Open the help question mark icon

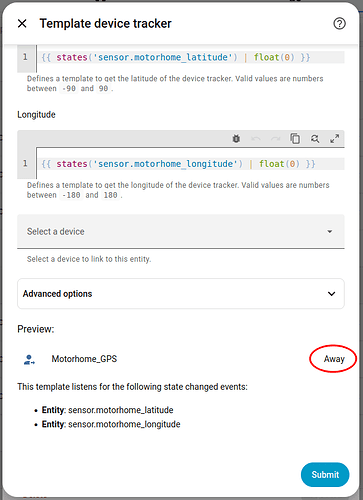339,24
